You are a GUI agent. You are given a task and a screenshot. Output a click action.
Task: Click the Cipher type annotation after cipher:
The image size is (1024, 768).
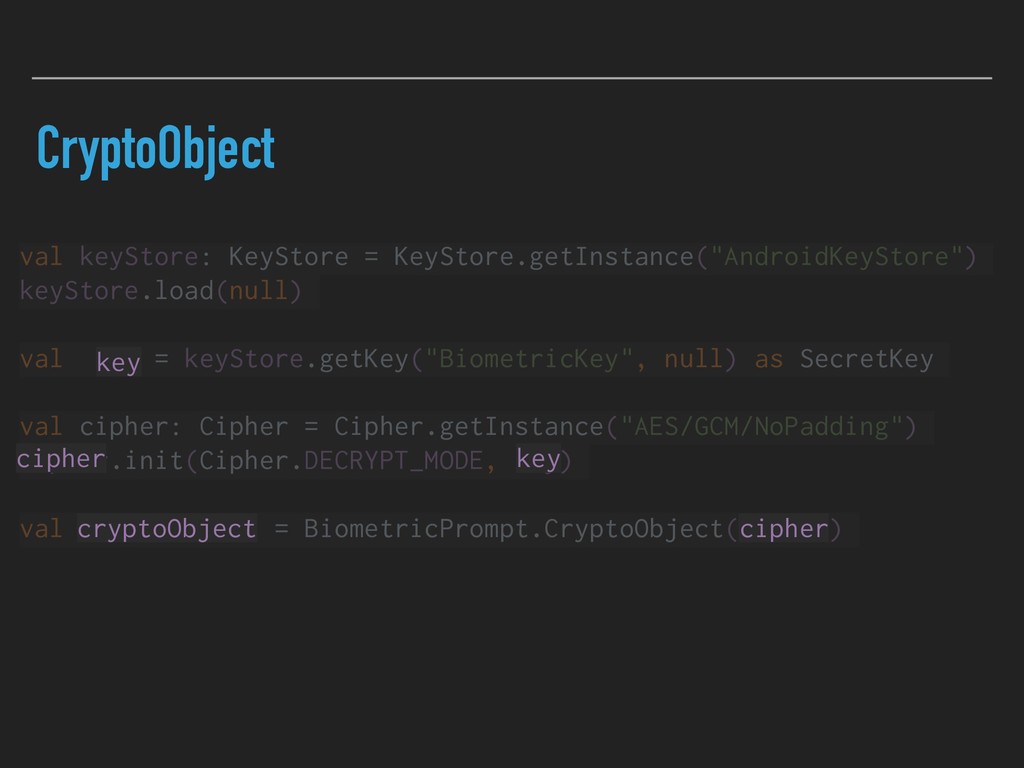pos(243,427)
